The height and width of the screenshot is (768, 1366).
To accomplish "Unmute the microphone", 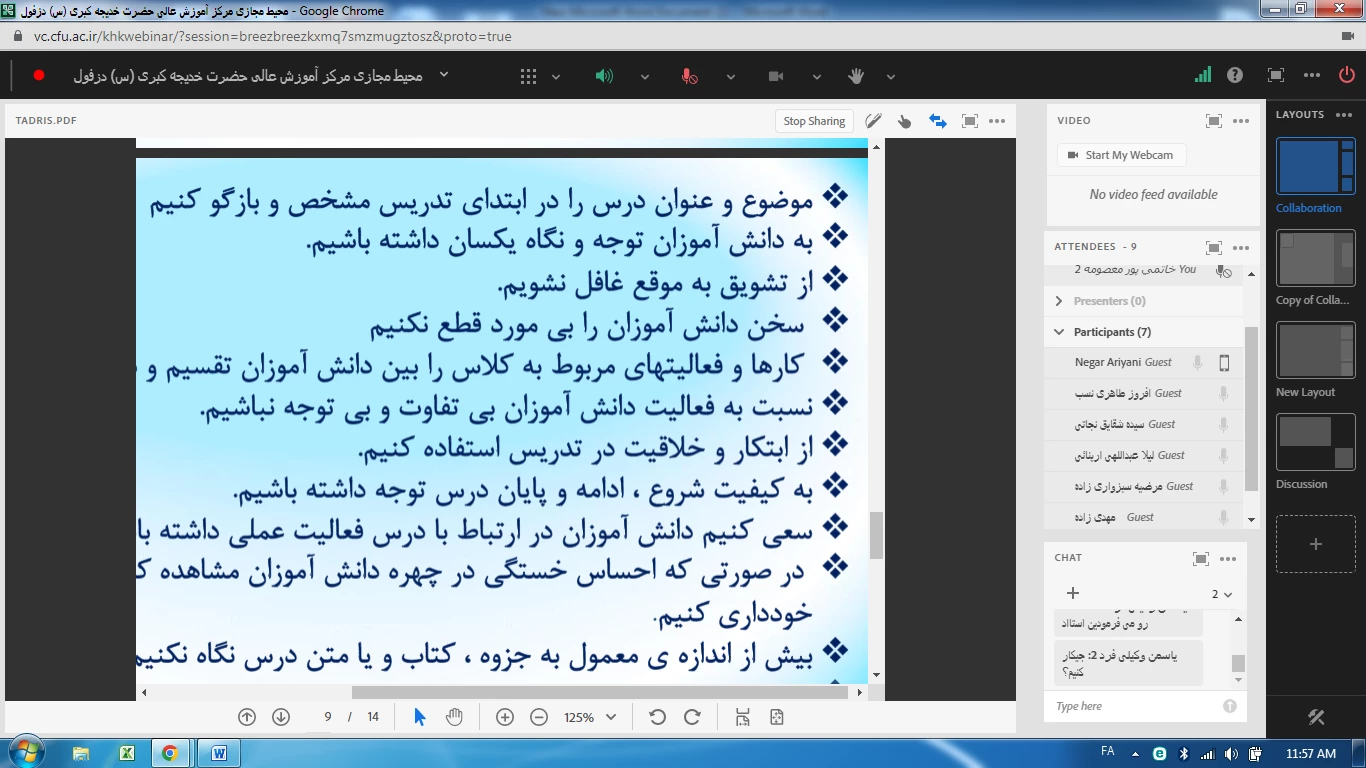I will pos(689,76).
